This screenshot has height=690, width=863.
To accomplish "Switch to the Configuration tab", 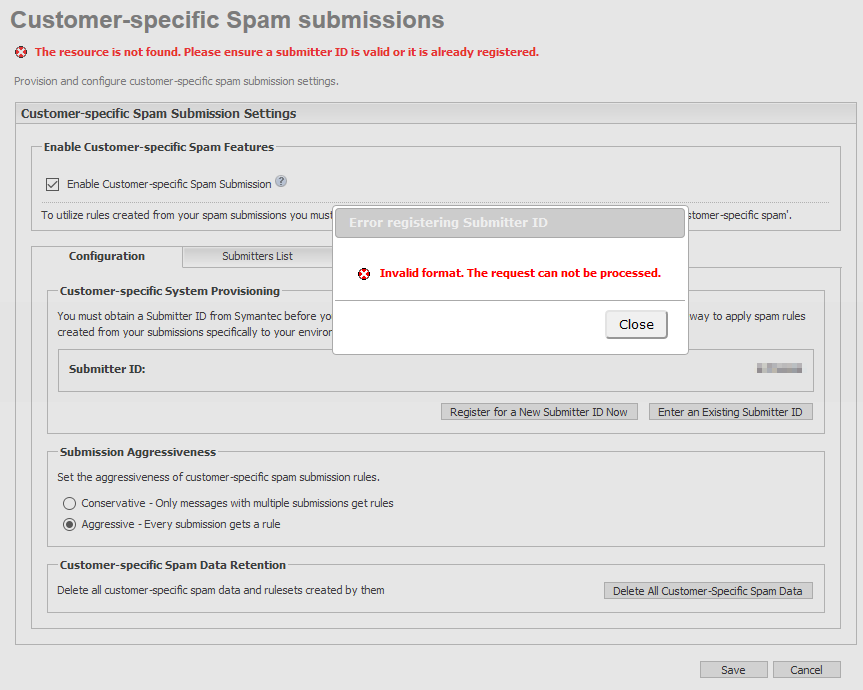I will pos(107,257).
